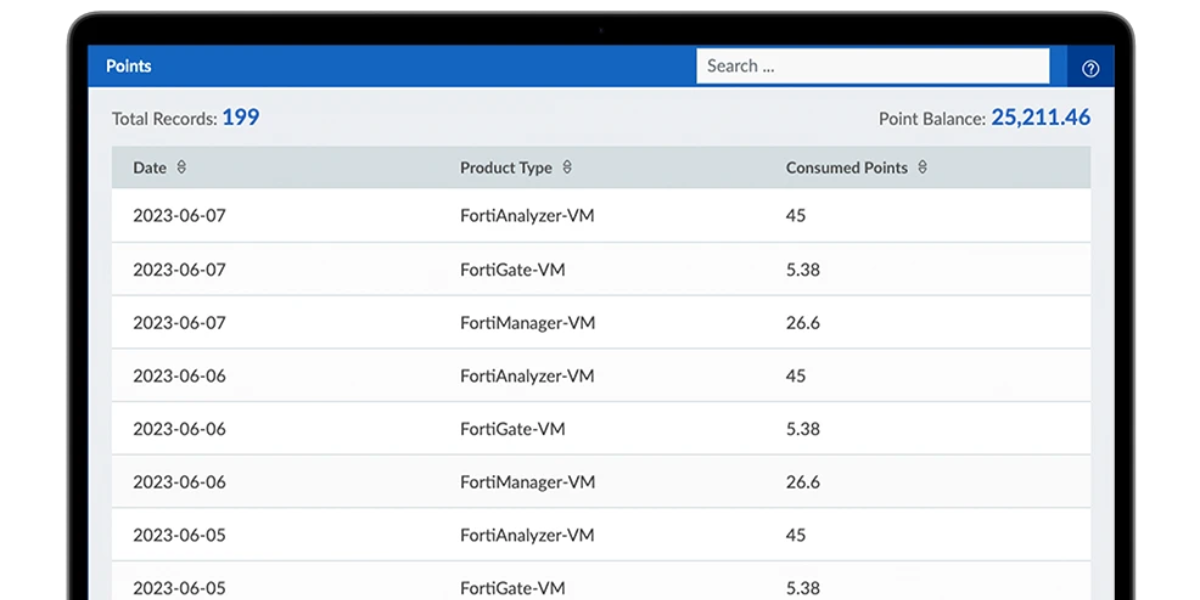The image size is (1200, 600).
Task: Sort by Consumed Points column arrows
Action: [922, 167]
